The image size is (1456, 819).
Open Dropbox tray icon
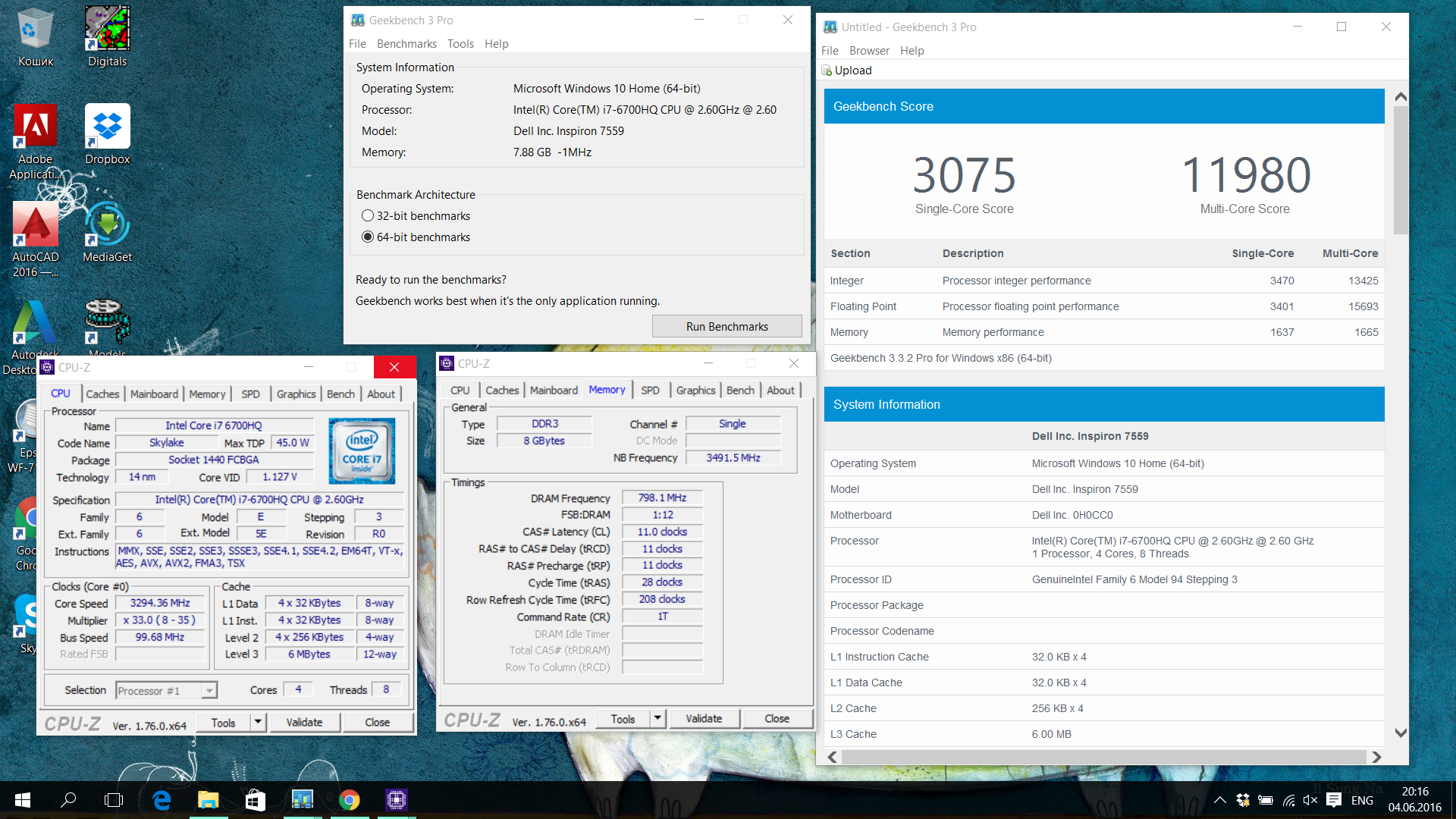tap(1242, 800)
